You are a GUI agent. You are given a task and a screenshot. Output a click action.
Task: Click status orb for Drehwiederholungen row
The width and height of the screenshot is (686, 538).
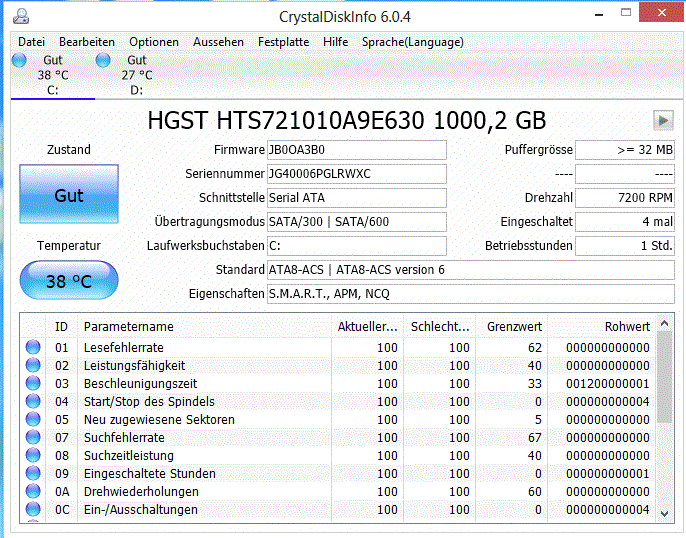33,491
